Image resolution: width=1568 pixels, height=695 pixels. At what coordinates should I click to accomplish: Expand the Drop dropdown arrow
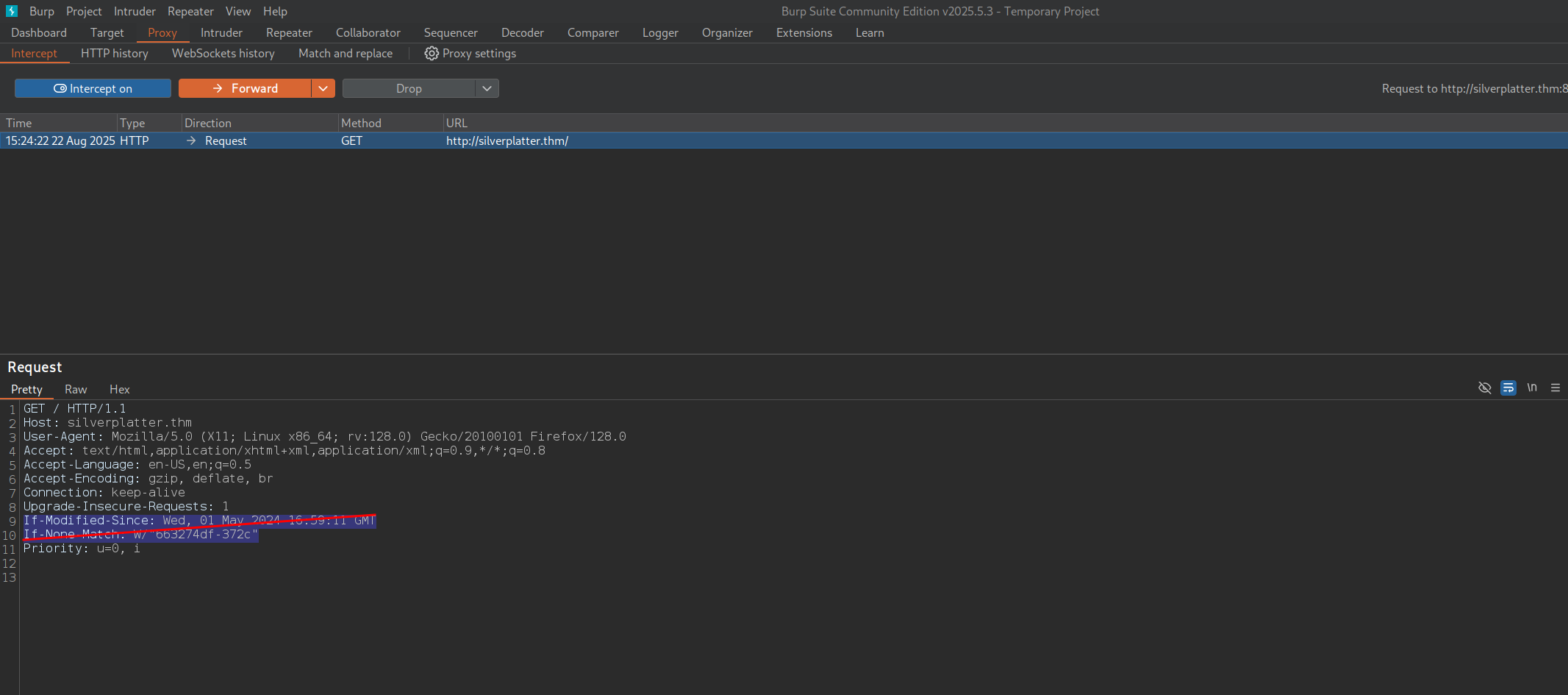point(487,88)
